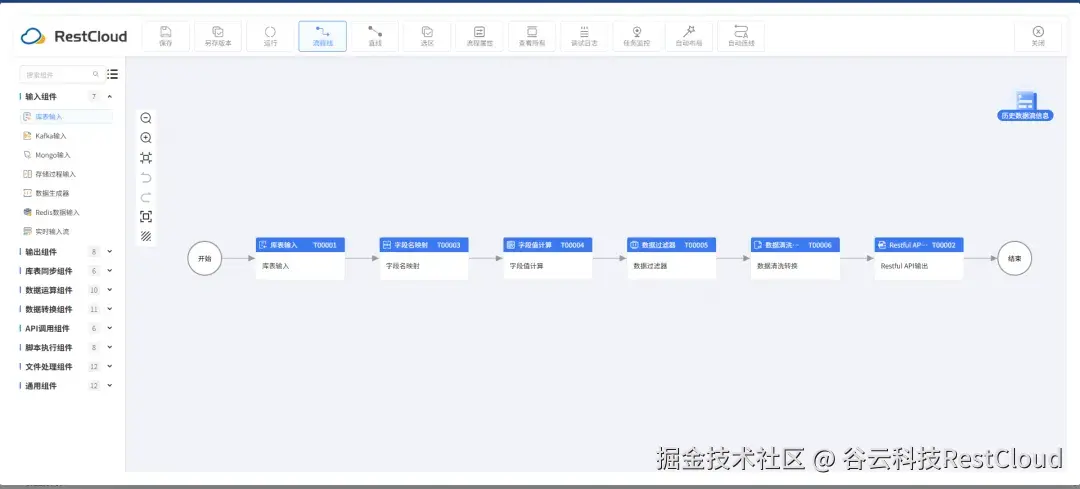The image size is (1080, 489).
Task: Click the 开始 start node
Action: click(205, 259)
